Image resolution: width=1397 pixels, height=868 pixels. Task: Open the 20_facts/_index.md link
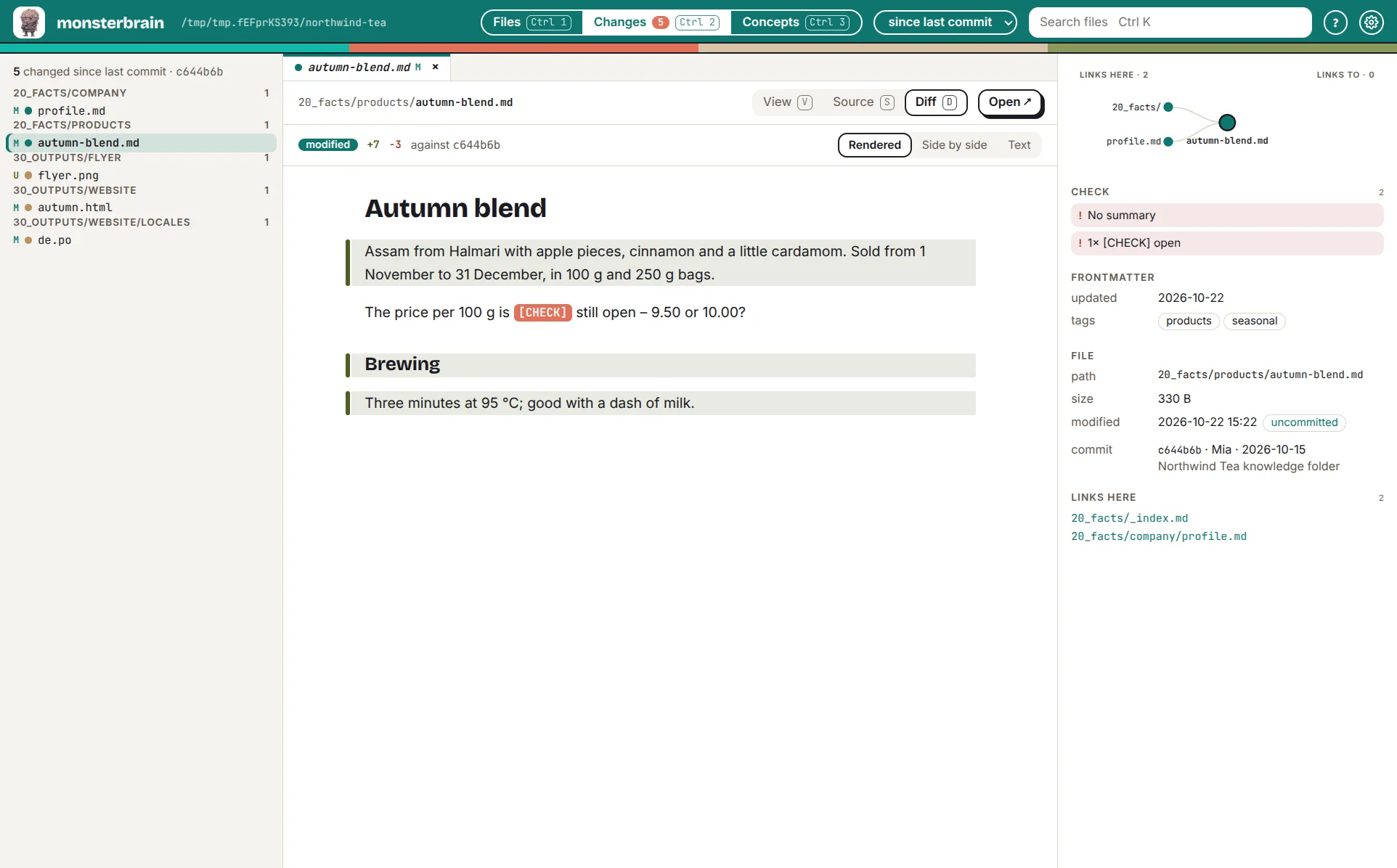point(1130,518)
